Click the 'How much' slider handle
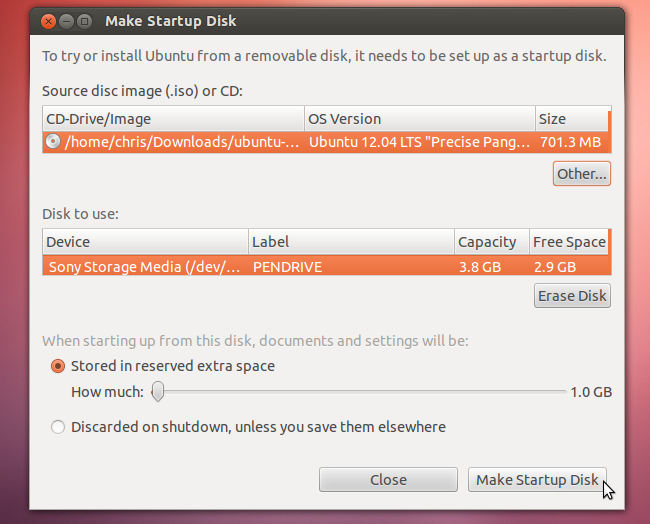650x524 pixels. pos(158,392)
